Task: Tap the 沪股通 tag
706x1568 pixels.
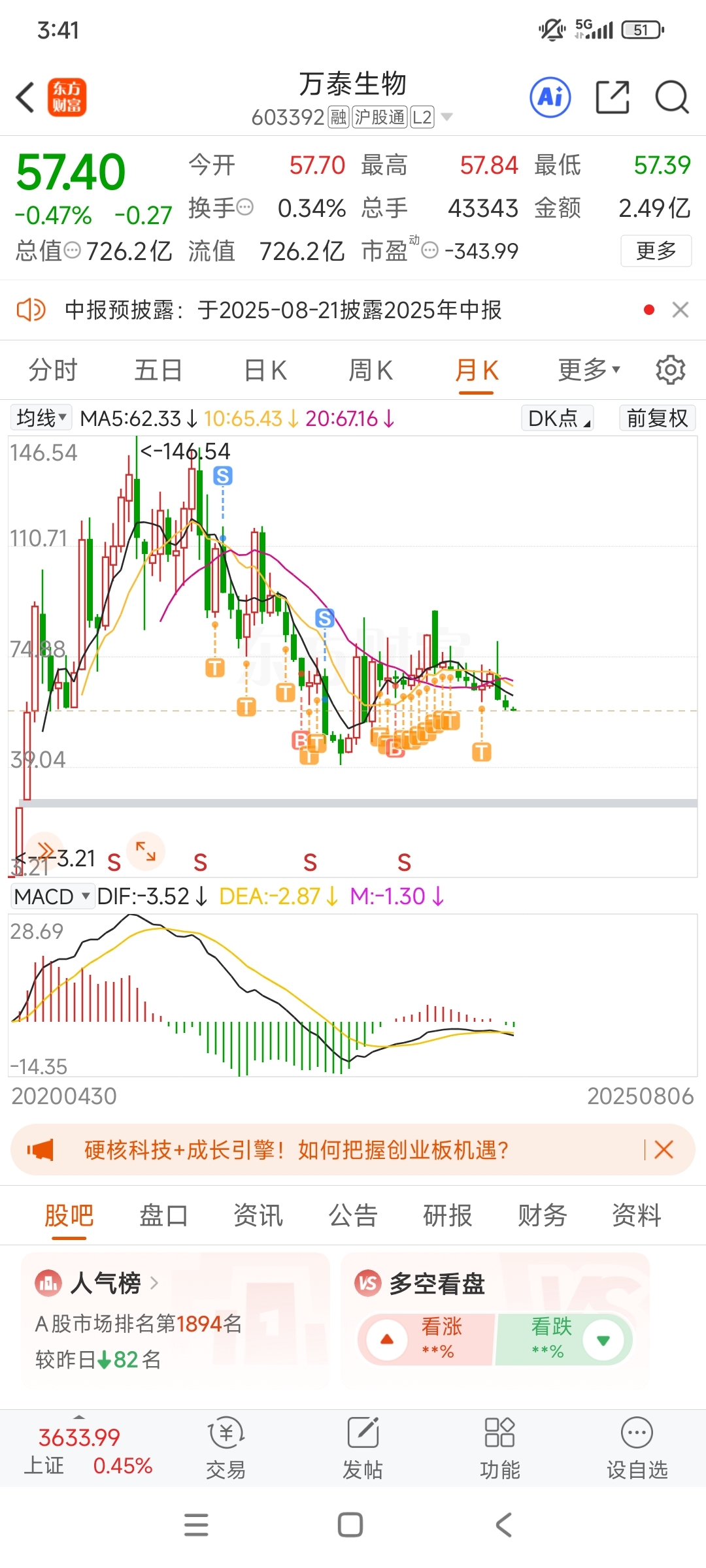Action: [380, 118]
